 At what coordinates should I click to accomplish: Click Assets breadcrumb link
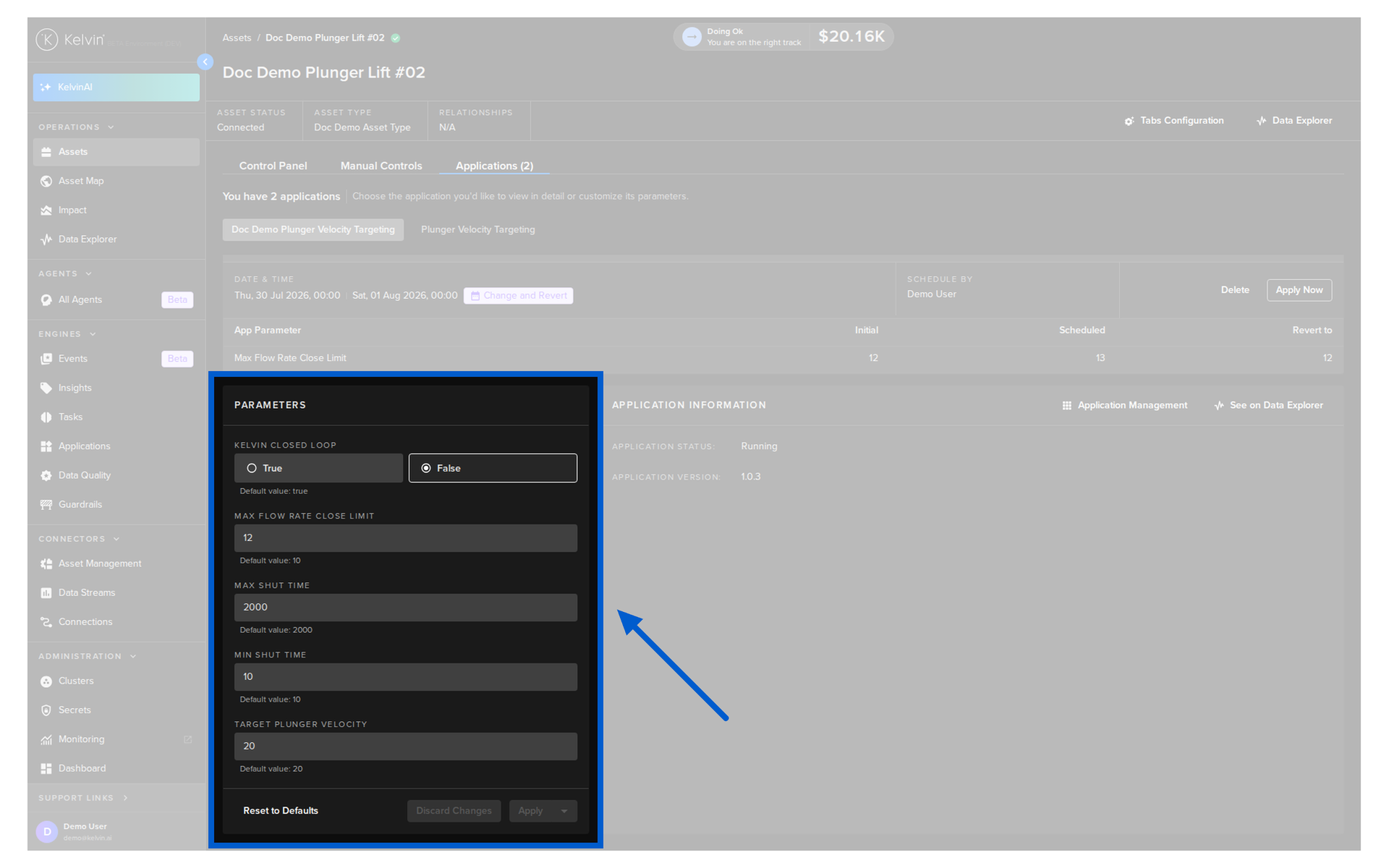(237, 38)
